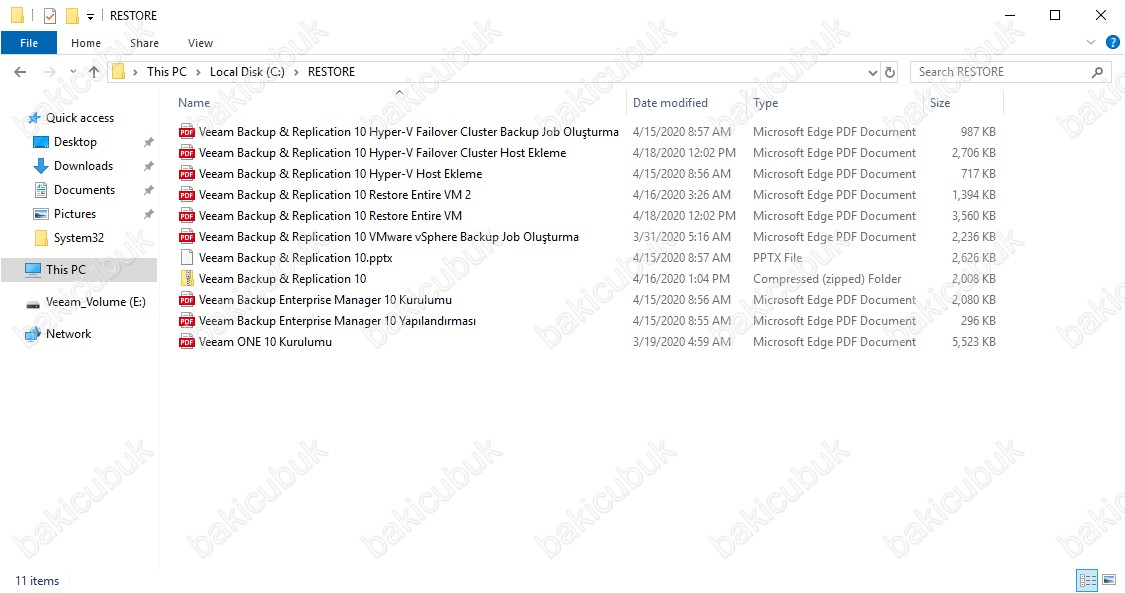Open the Customize Quick Access Toolbar dropdown
Image resolution: width=1125 pixels, height=593 pixels.
click(x=90, y=16)
